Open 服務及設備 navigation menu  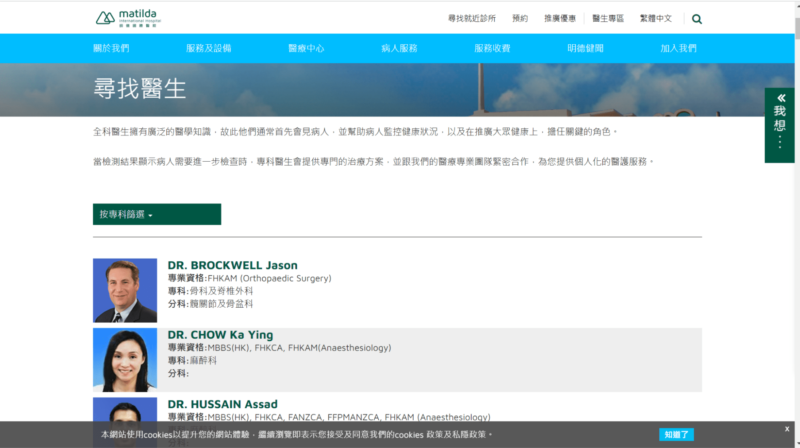[208, 48]
